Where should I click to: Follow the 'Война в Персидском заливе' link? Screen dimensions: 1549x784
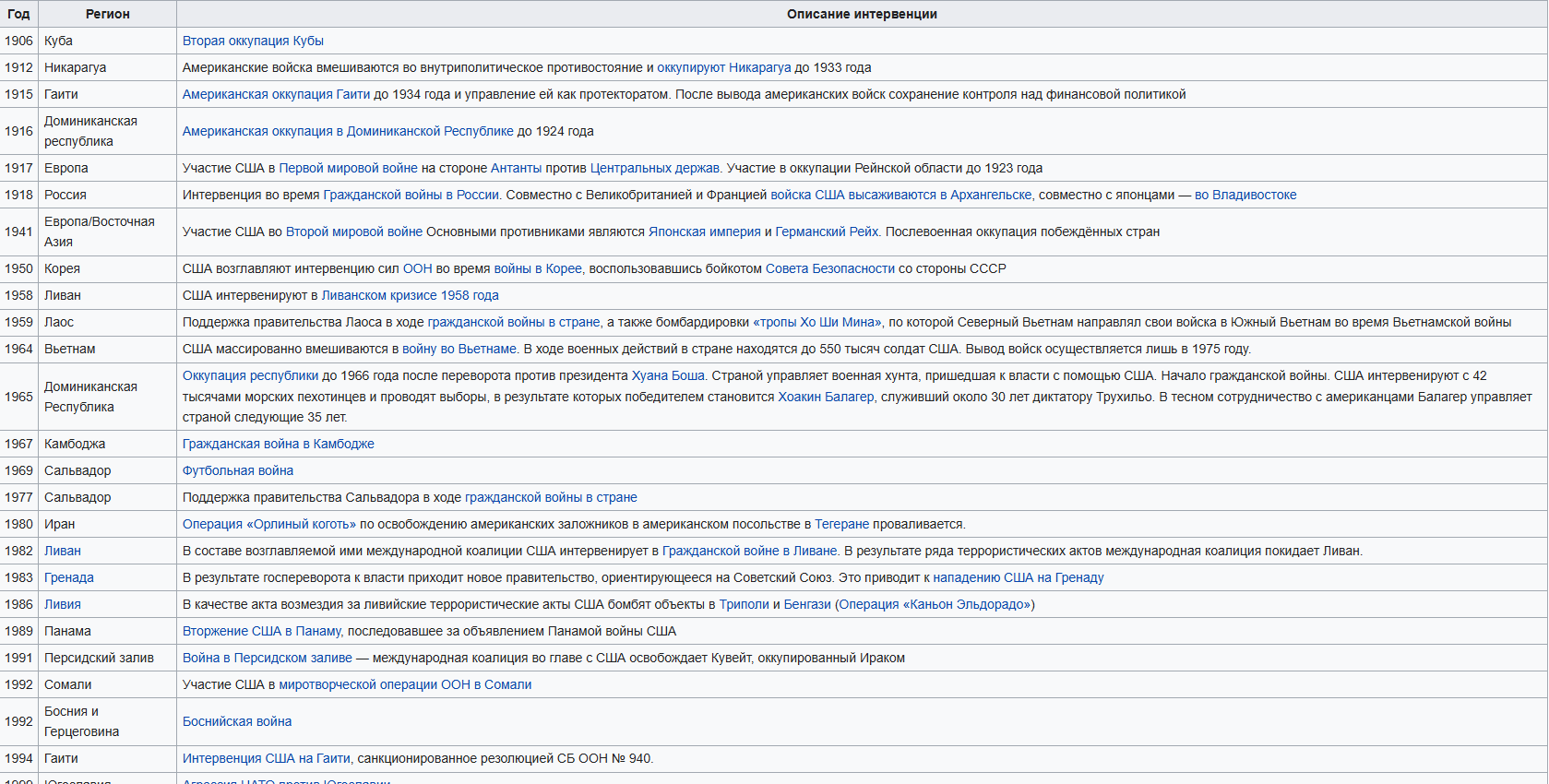click(268, 658)
